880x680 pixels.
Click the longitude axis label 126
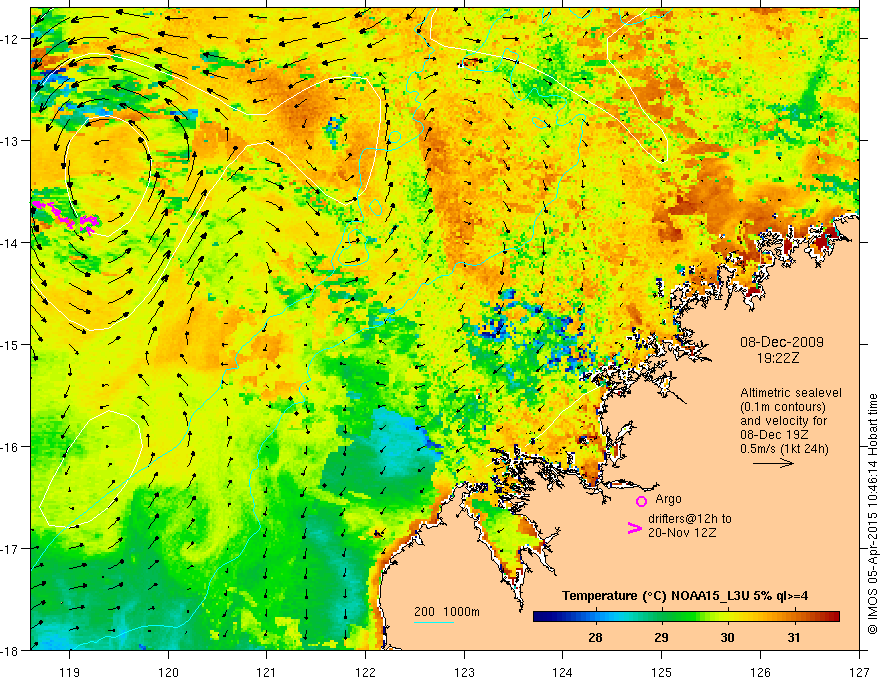click(x=760, y=672)
